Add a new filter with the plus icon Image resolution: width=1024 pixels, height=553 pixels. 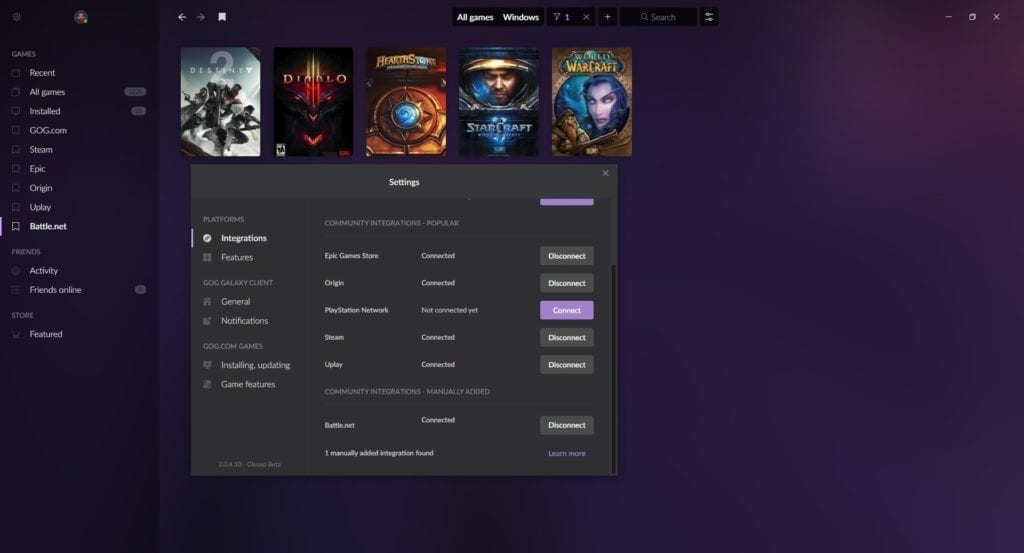(x=607, y=17)
